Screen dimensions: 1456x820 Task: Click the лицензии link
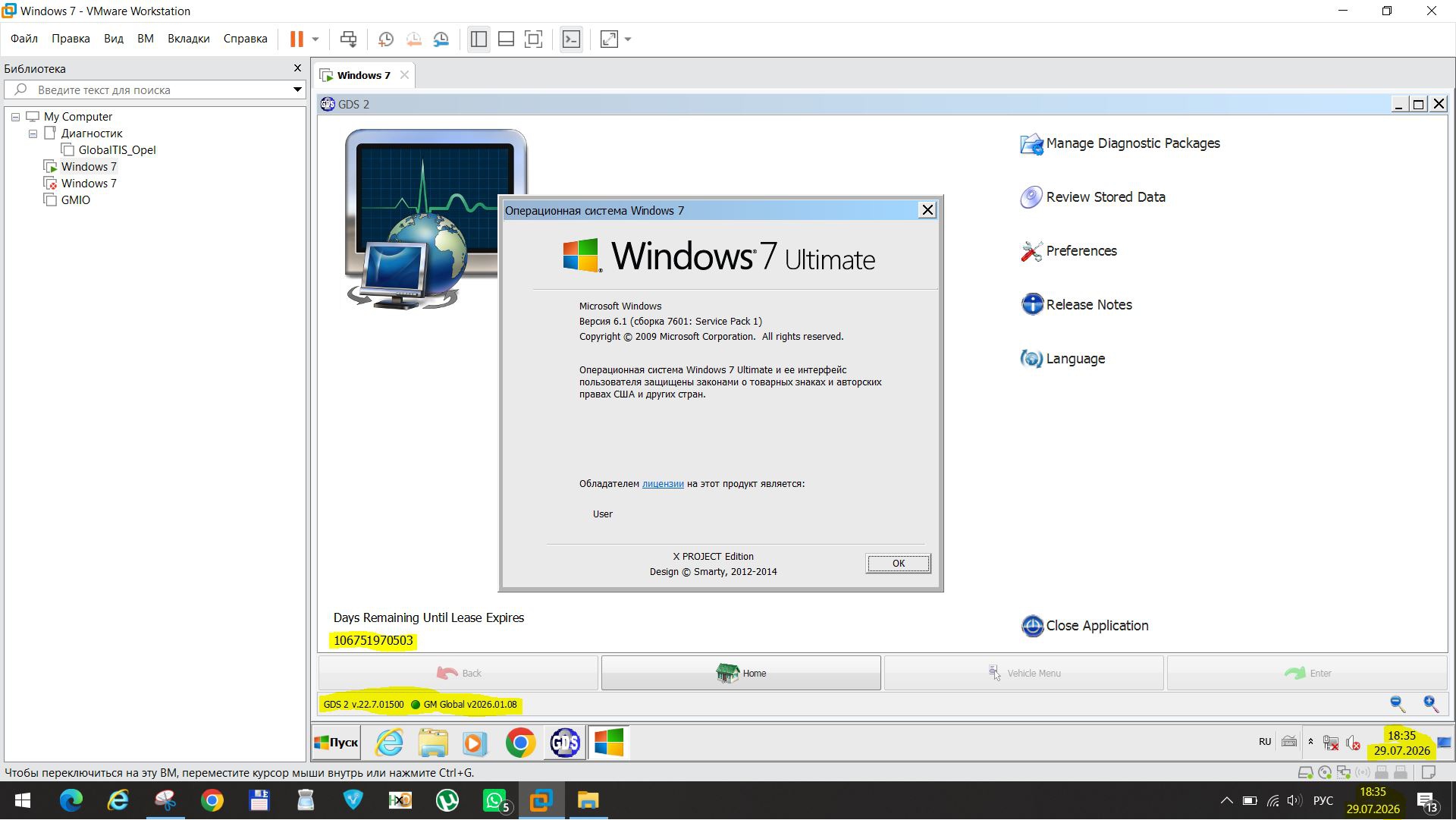click(x=663, y=484)
